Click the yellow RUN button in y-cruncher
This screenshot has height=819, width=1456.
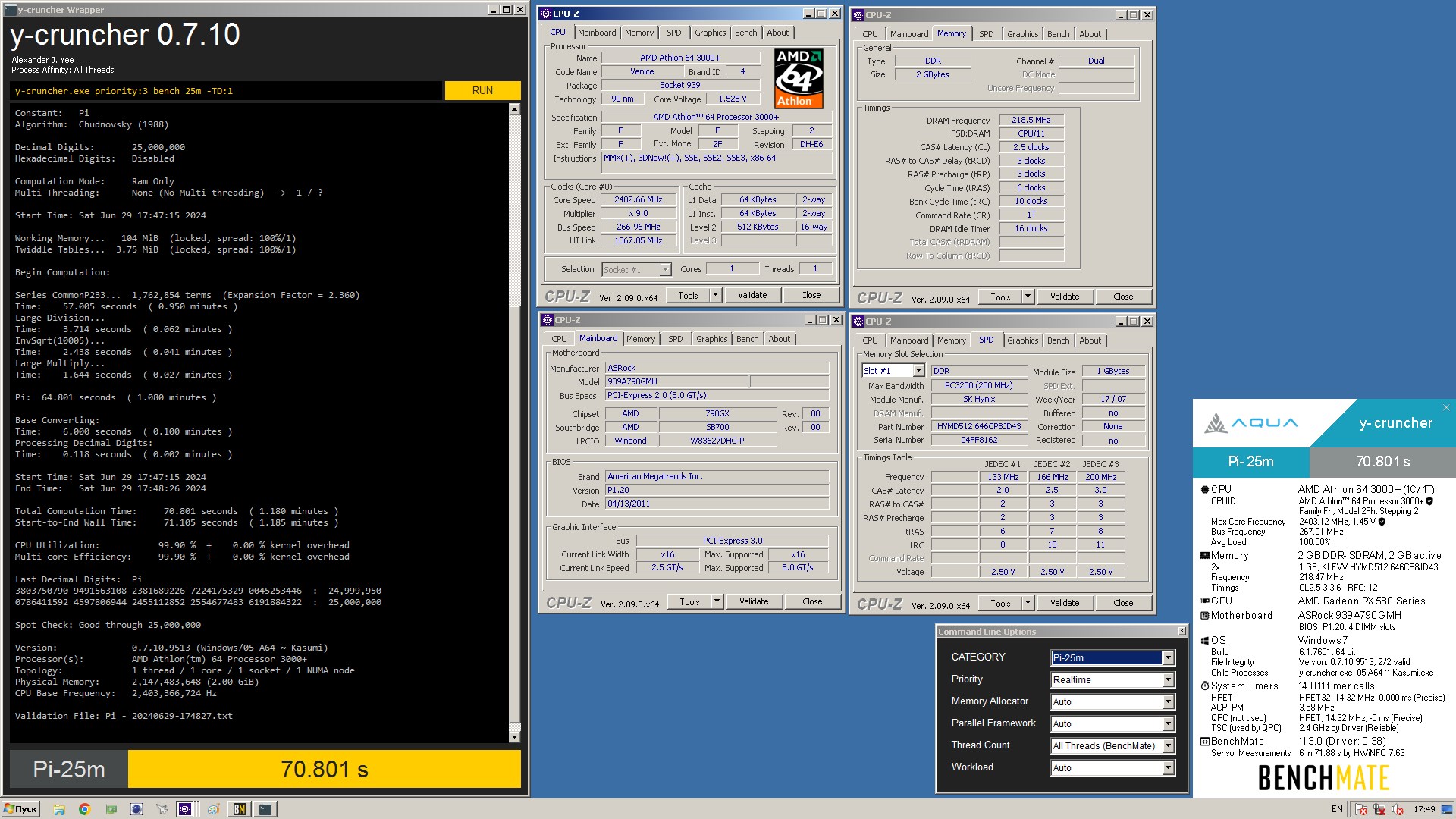tap(482, 90)
